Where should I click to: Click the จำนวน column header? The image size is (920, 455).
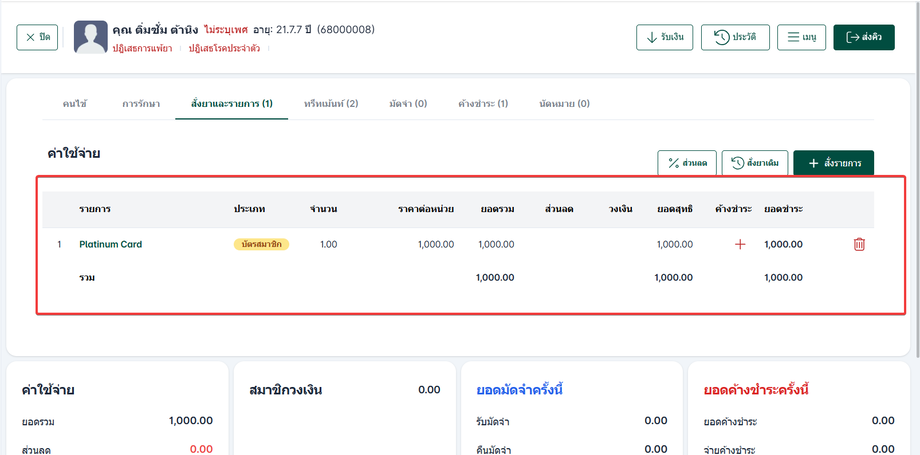point(324,210)
